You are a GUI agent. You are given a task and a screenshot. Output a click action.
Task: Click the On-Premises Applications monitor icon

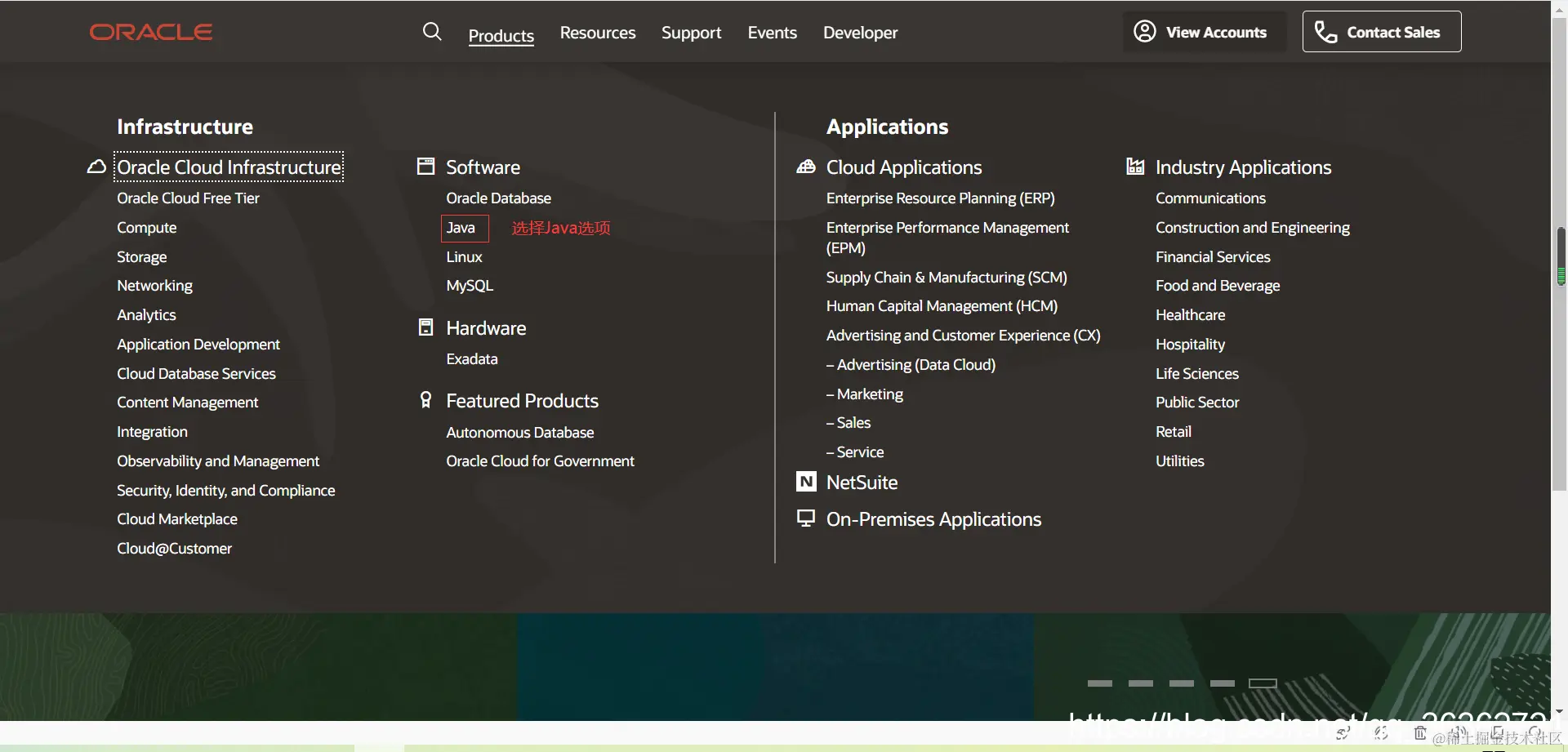pos(806,518)
